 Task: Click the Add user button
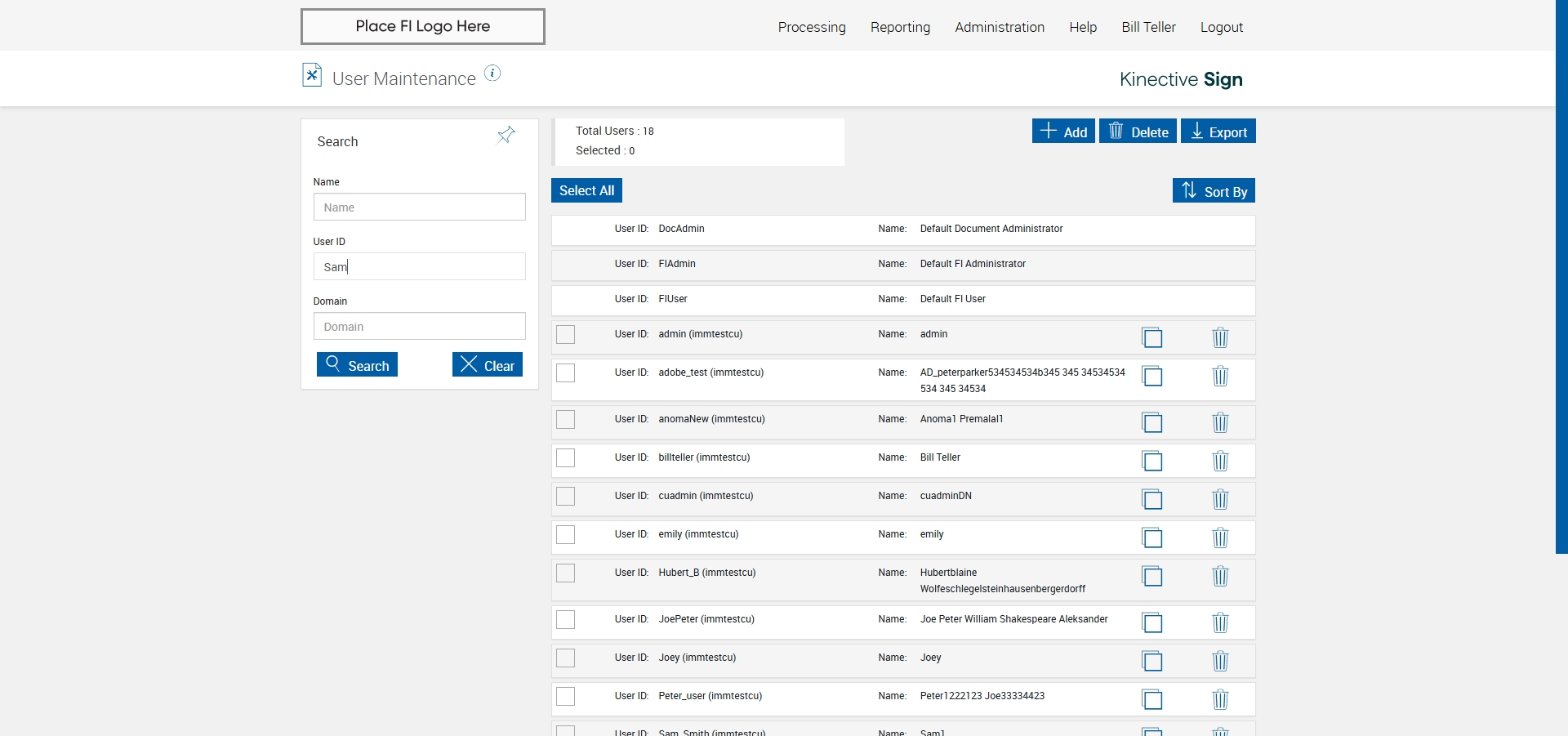point(1063,131)
